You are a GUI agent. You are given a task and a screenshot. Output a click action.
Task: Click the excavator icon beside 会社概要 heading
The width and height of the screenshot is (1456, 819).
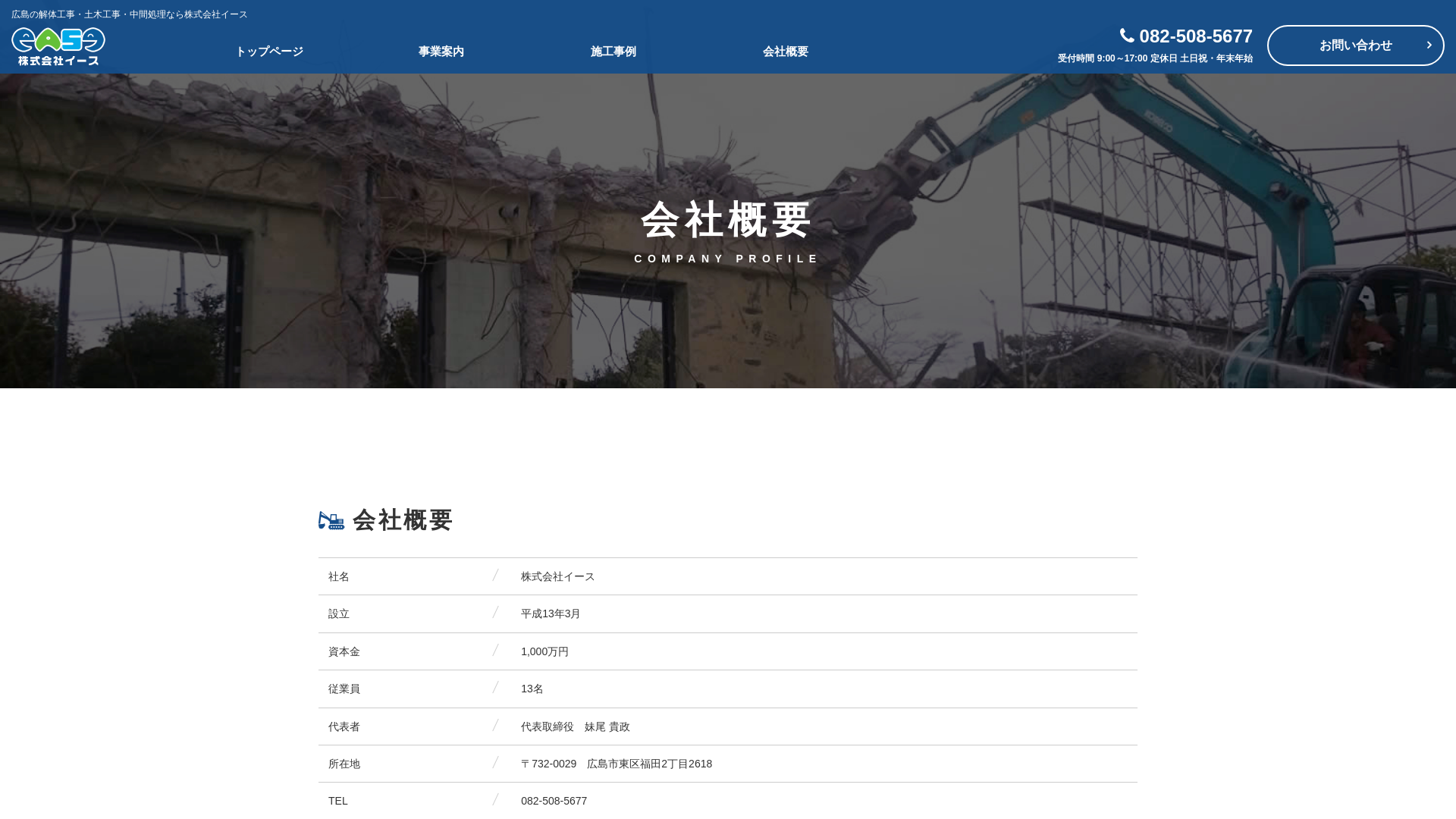tap(331, 520)
